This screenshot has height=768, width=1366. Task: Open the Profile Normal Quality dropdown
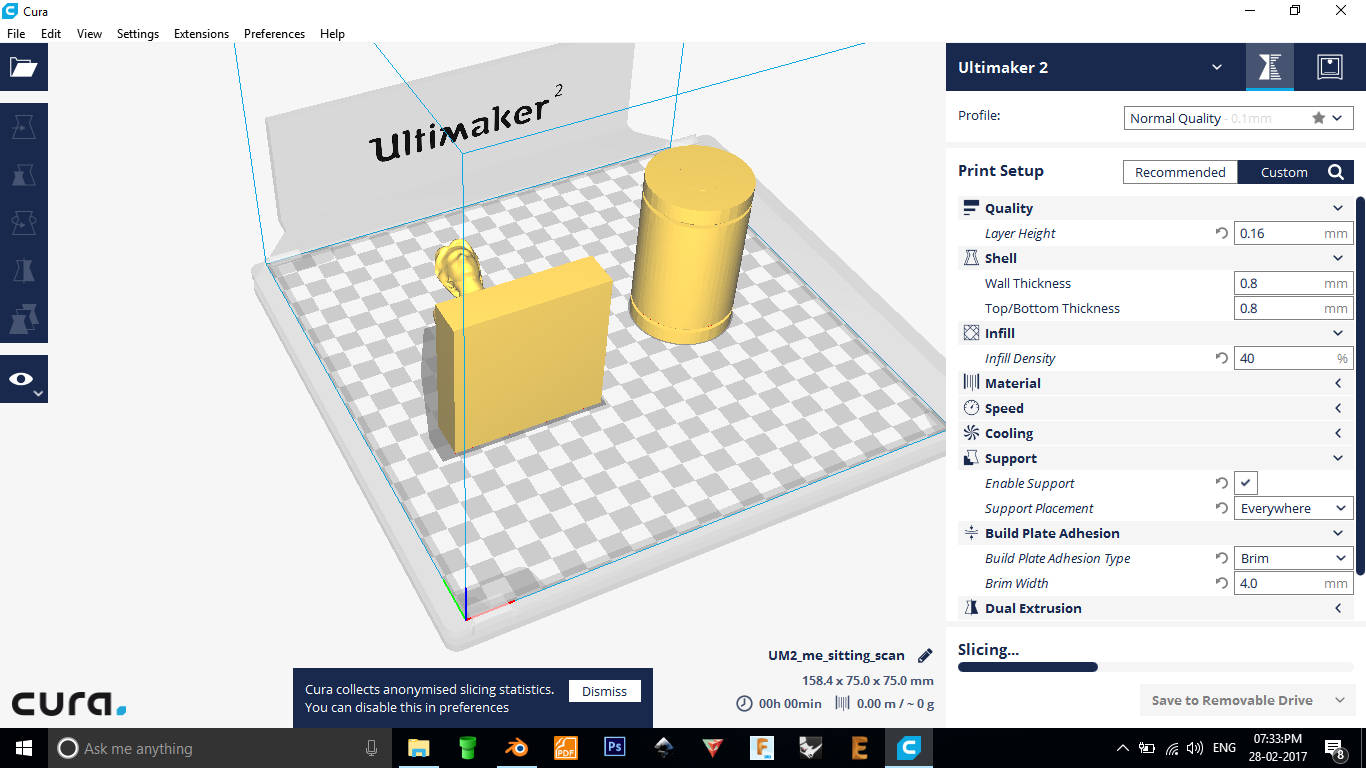click(x=1238, y=118)
